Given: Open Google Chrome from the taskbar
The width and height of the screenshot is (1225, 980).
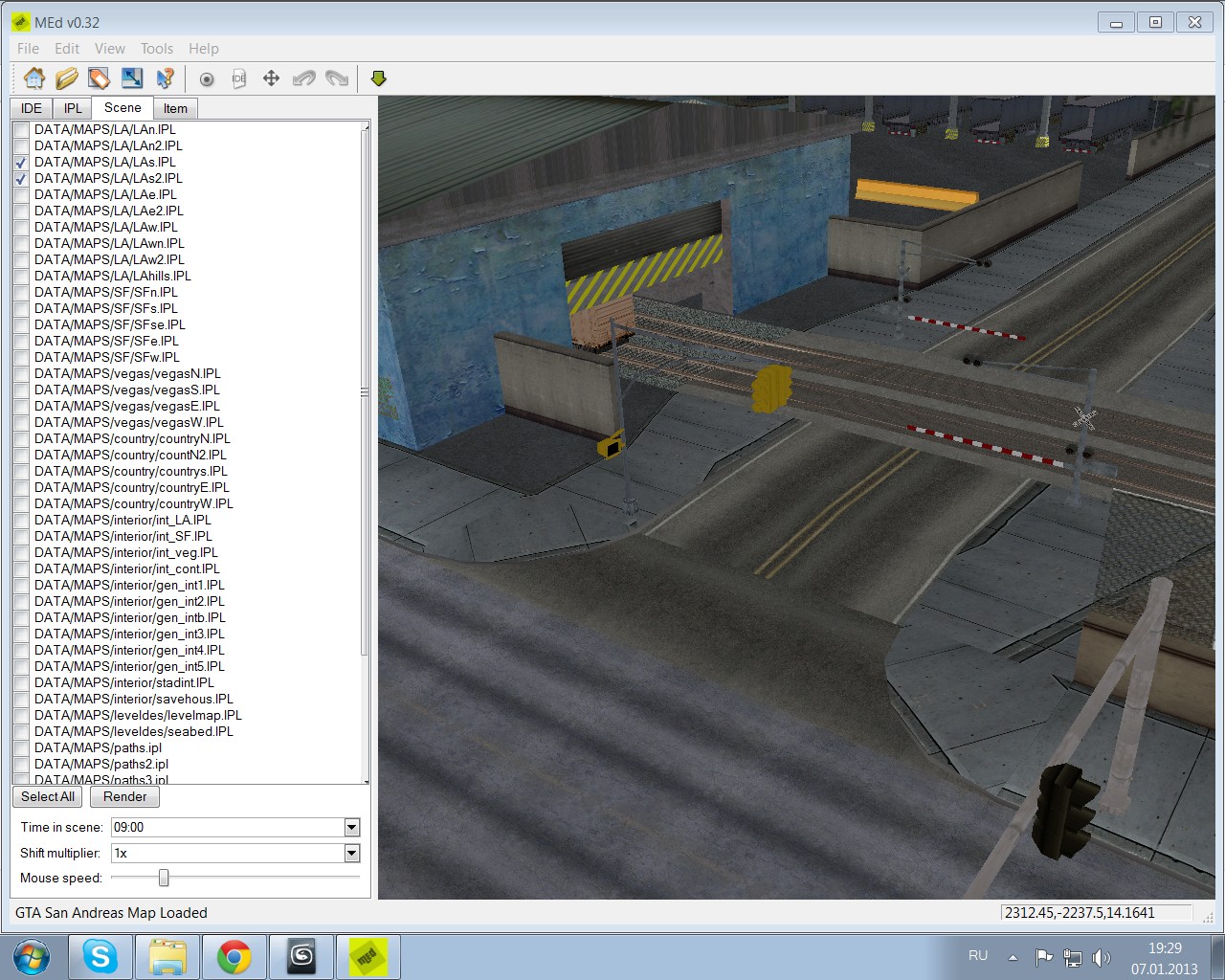Looking at the screenshot, I should point(234,956).
